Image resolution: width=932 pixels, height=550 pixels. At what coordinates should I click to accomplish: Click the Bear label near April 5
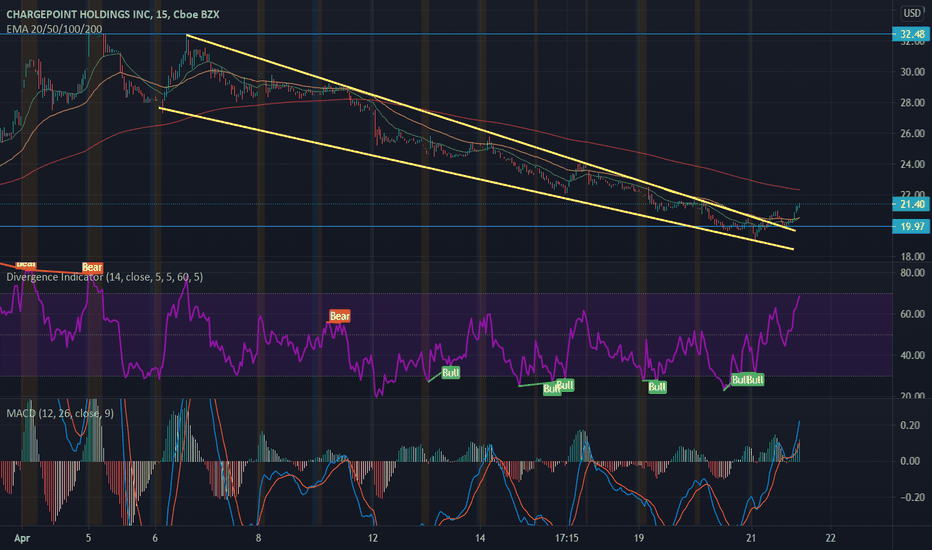pos(92,267)
